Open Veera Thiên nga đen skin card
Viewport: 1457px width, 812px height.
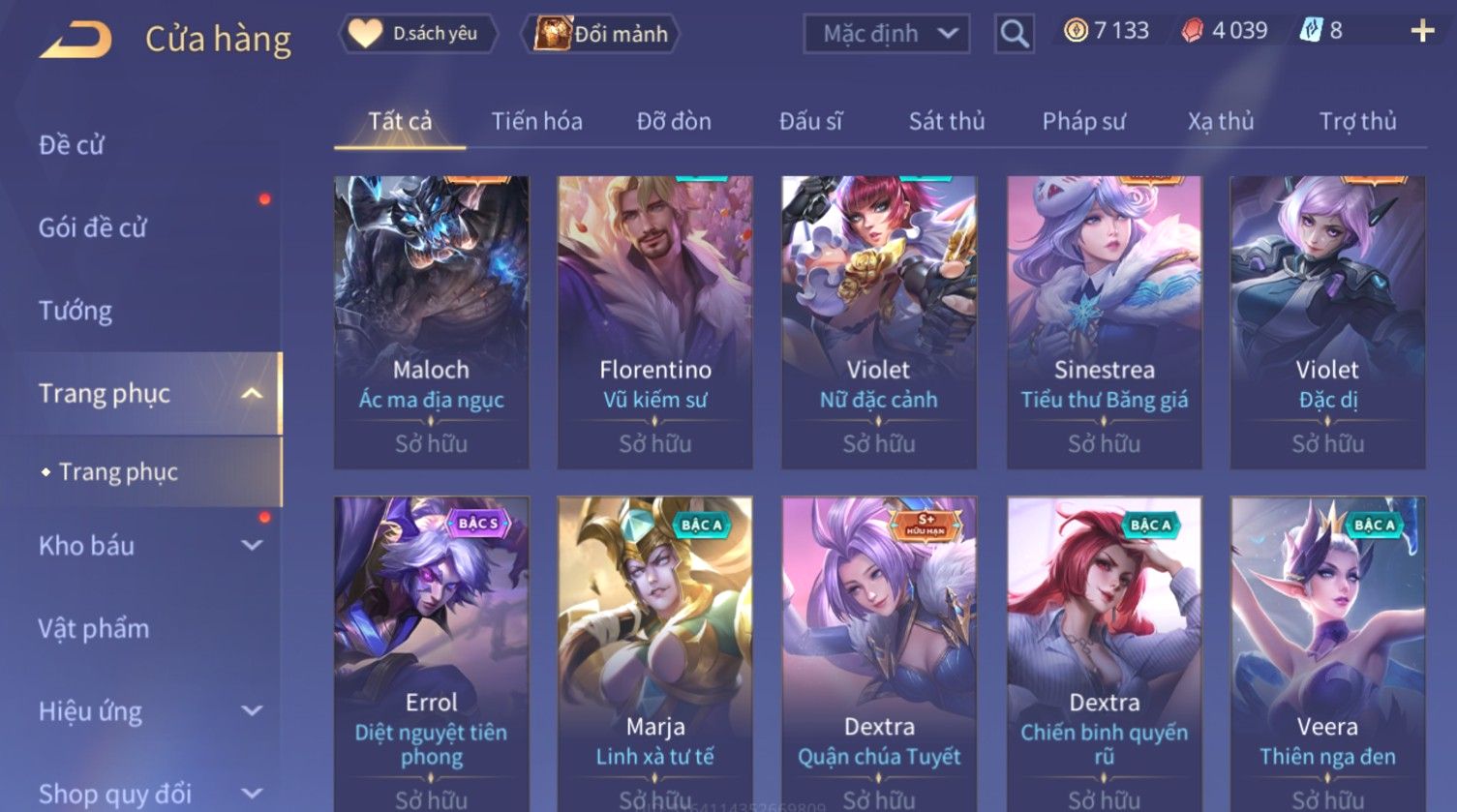1327,654
